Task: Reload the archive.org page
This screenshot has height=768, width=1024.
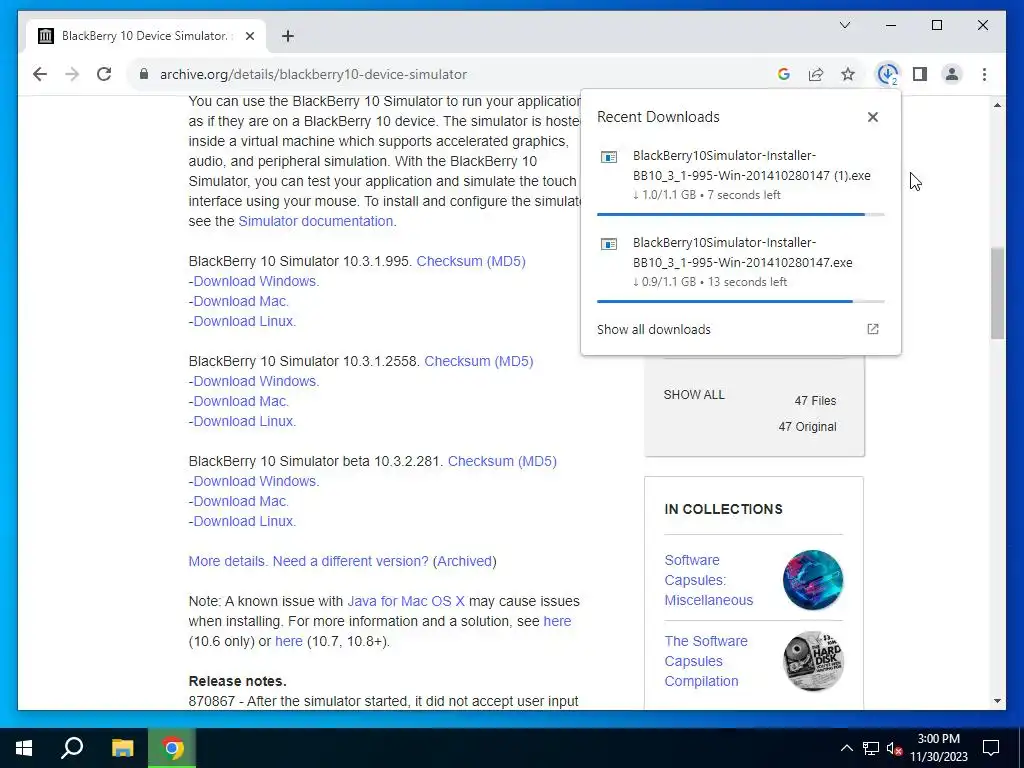Action: pyautogui.click(x=104, y=74)
